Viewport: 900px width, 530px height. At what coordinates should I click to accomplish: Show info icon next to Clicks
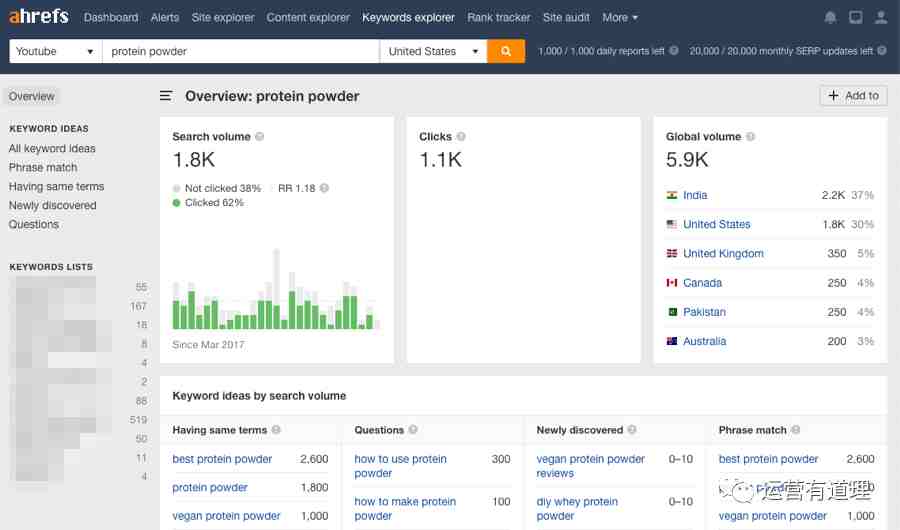coord(461,137)
